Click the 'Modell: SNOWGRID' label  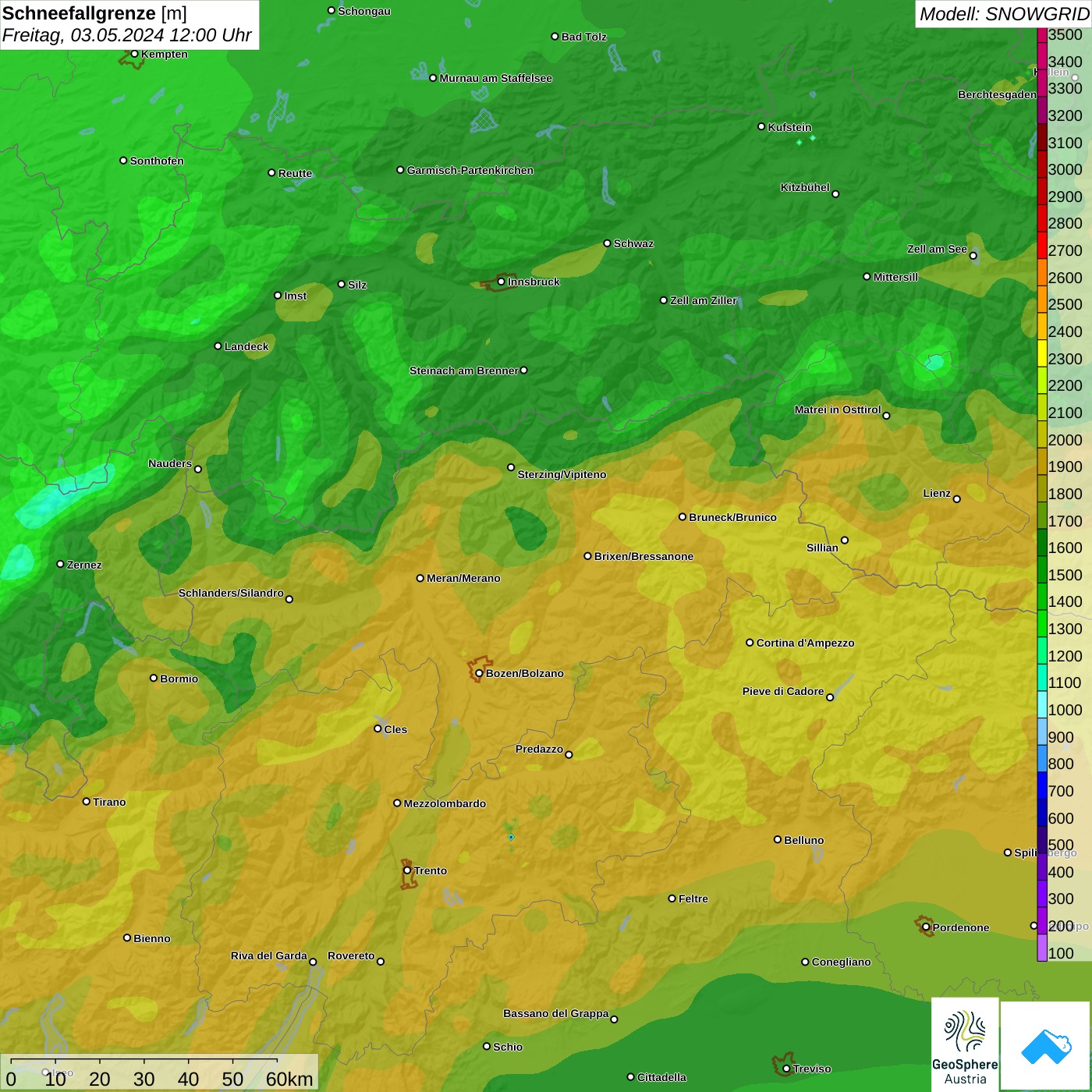(x=1004, y=14)
